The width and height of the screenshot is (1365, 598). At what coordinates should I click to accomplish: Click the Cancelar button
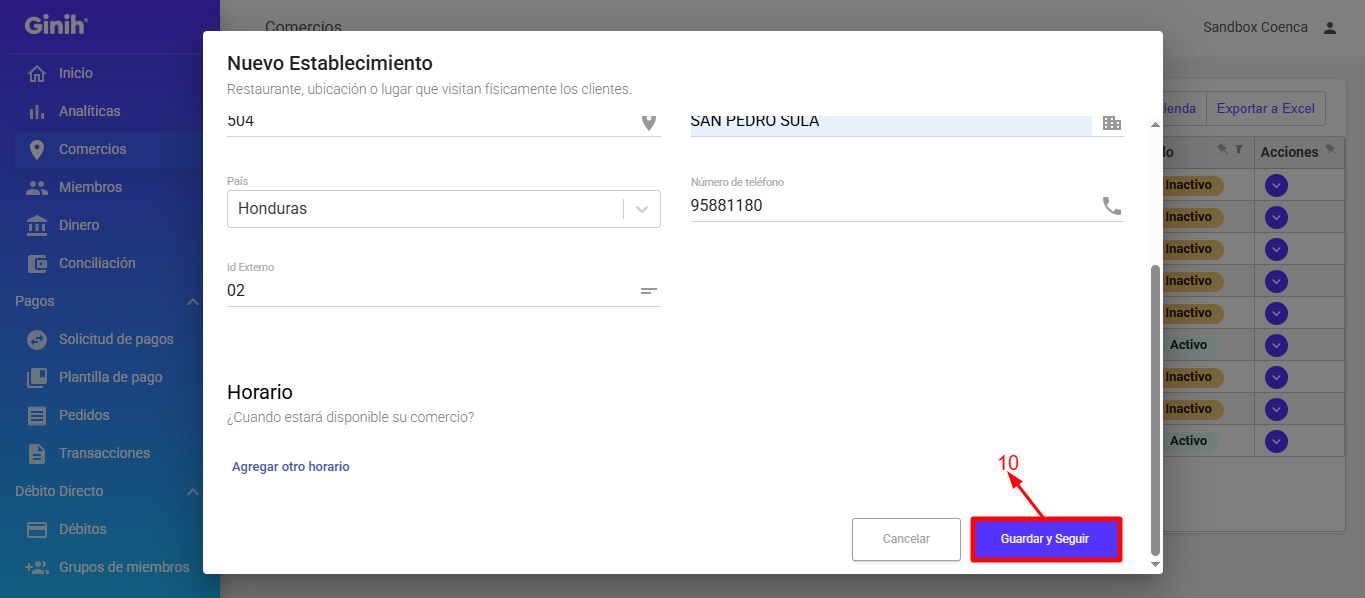pyautogui.click(x=906, y=539)
